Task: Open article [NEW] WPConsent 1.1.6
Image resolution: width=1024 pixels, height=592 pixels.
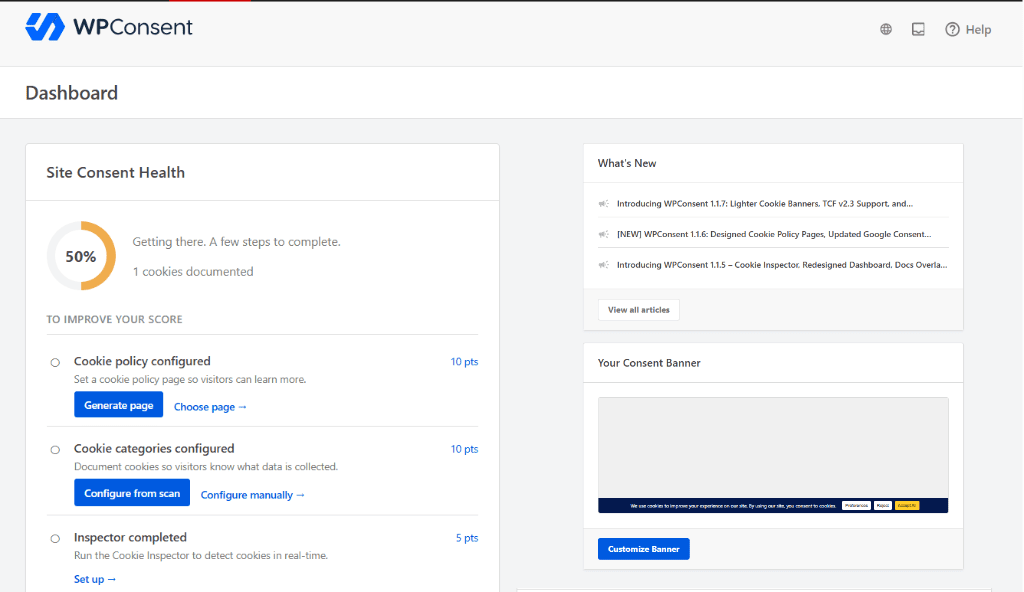Action: coord(774,234)
